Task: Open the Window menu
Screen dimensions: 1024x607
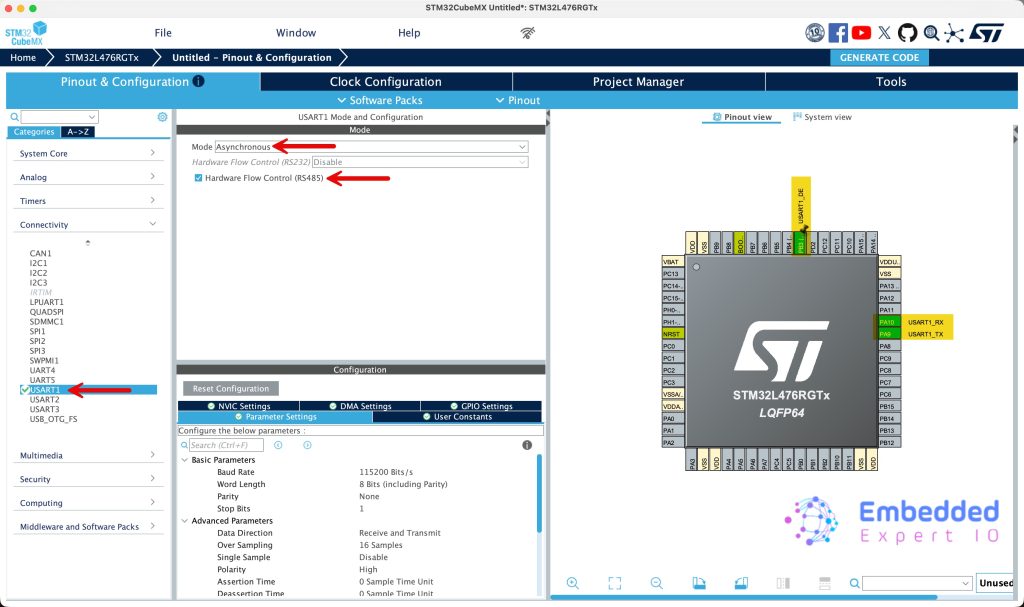Action: pyautogui.click(x=295, y=33)
